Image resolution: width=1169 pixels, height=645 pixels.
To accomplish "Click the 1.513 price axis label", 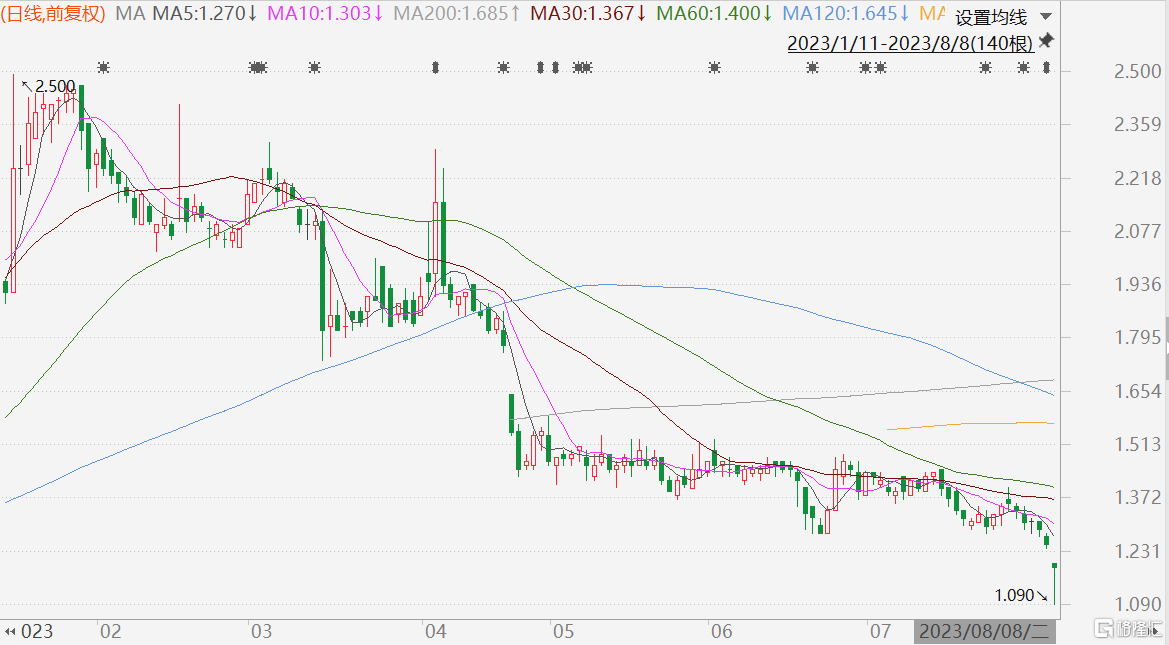I will click(1138, 444).
